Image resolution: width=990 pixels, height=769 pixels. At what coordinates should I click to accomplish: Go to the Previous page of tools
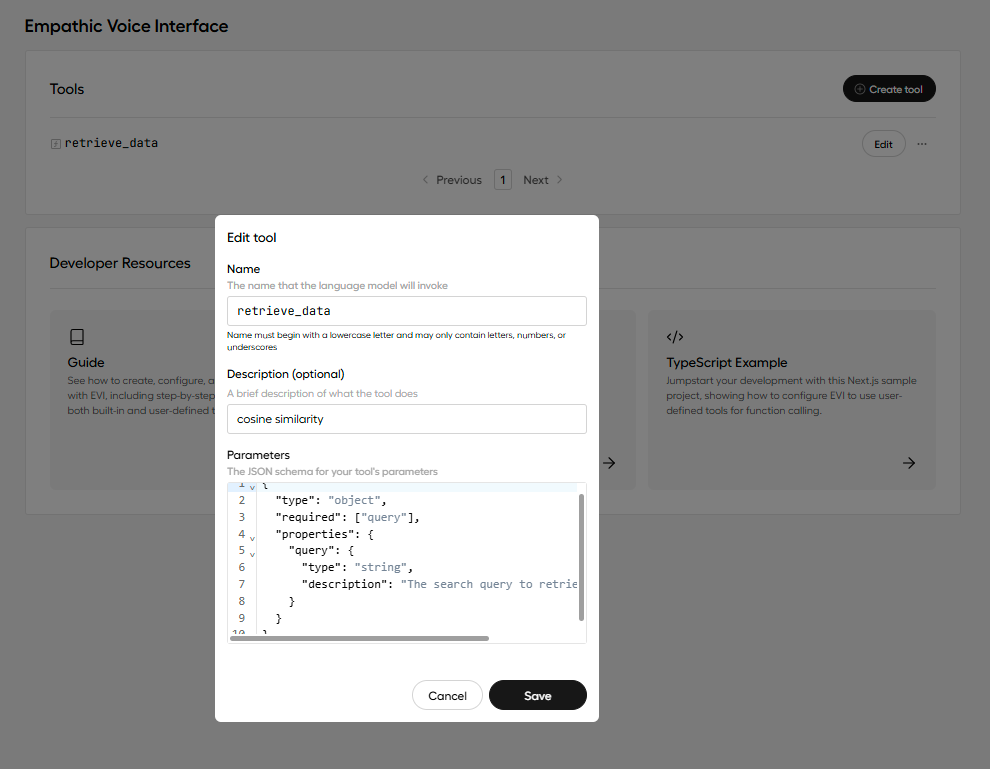point(452,180)
